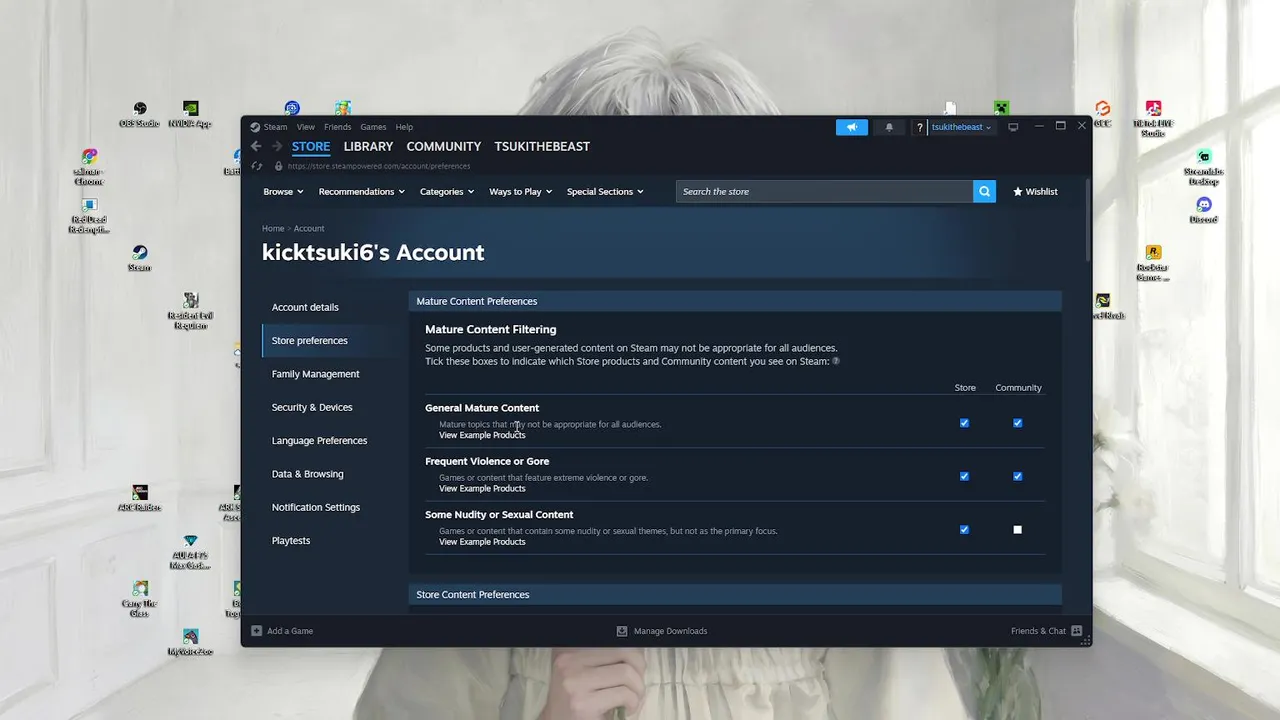This screenshot has width=1280, height=720.
Task: Open the notifications bell
Action: [889, 127]
